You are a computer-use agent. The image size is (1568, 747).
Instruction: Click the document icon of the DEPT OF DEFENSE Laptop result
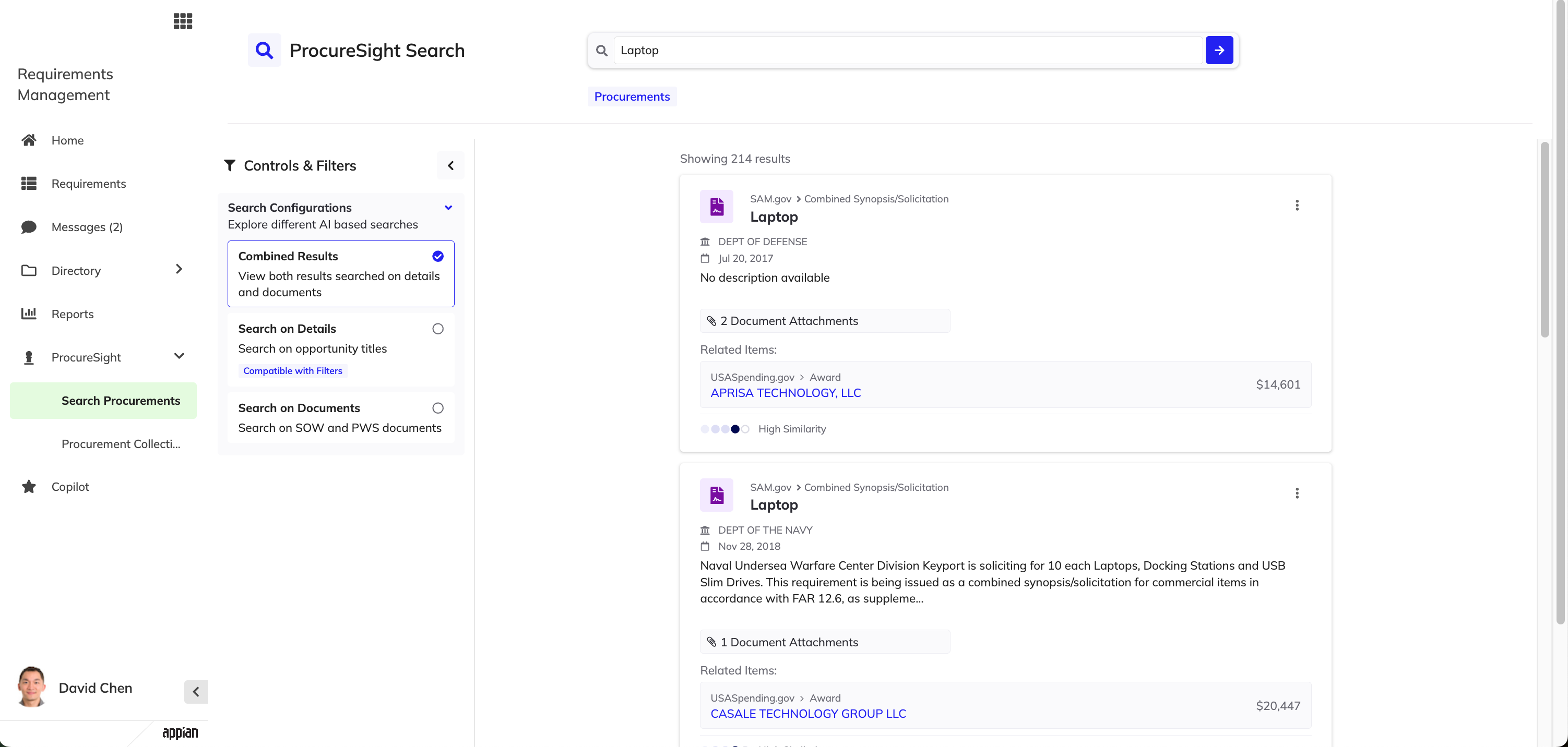tap(717, 207)
